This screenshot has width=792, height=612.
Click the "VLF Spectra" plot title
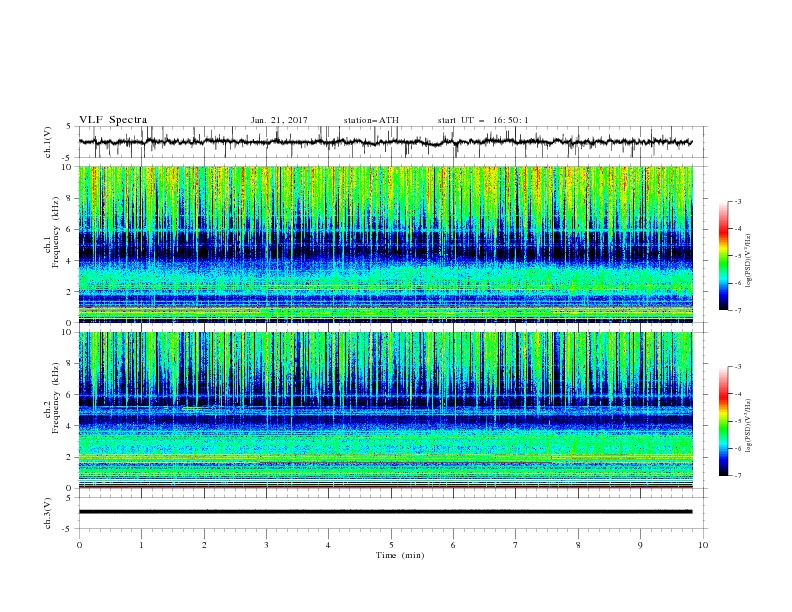113,120
